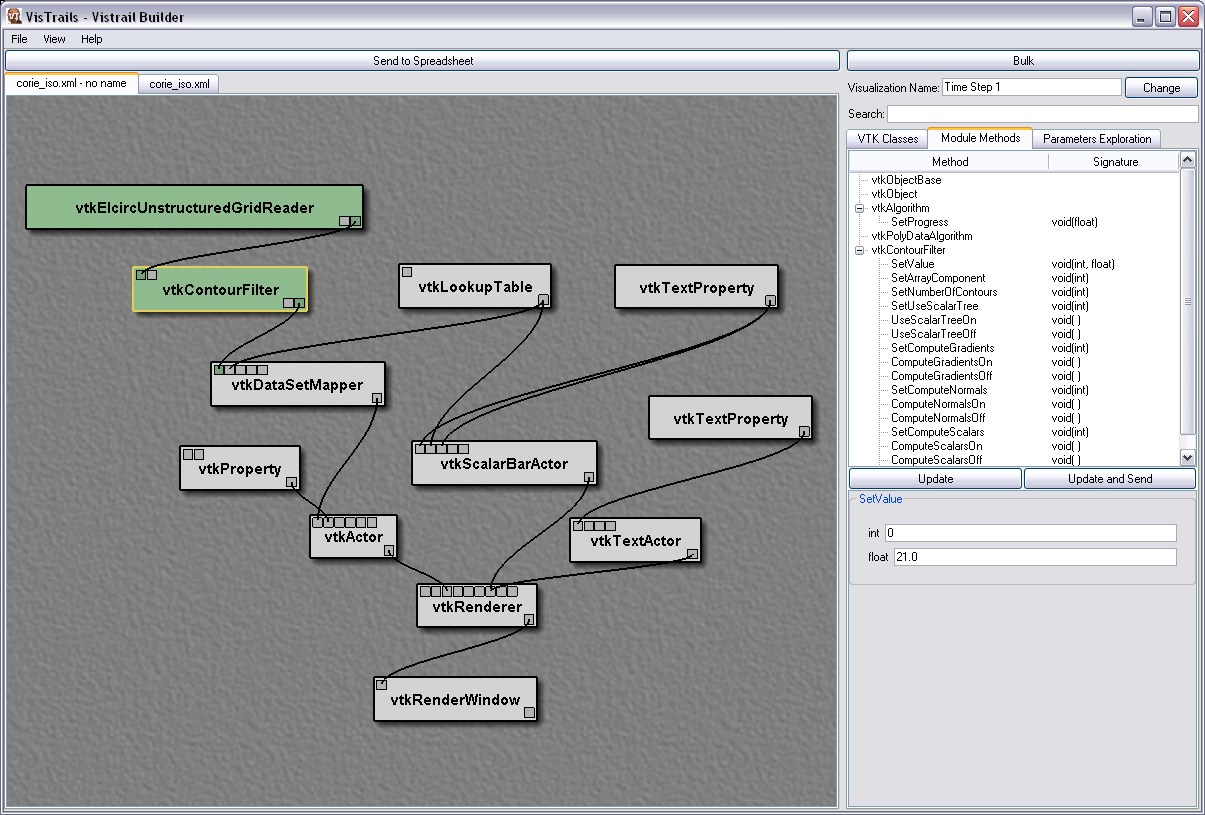
Task: Select the vtkRenderWindow module
Action: [x=455, y=699]
